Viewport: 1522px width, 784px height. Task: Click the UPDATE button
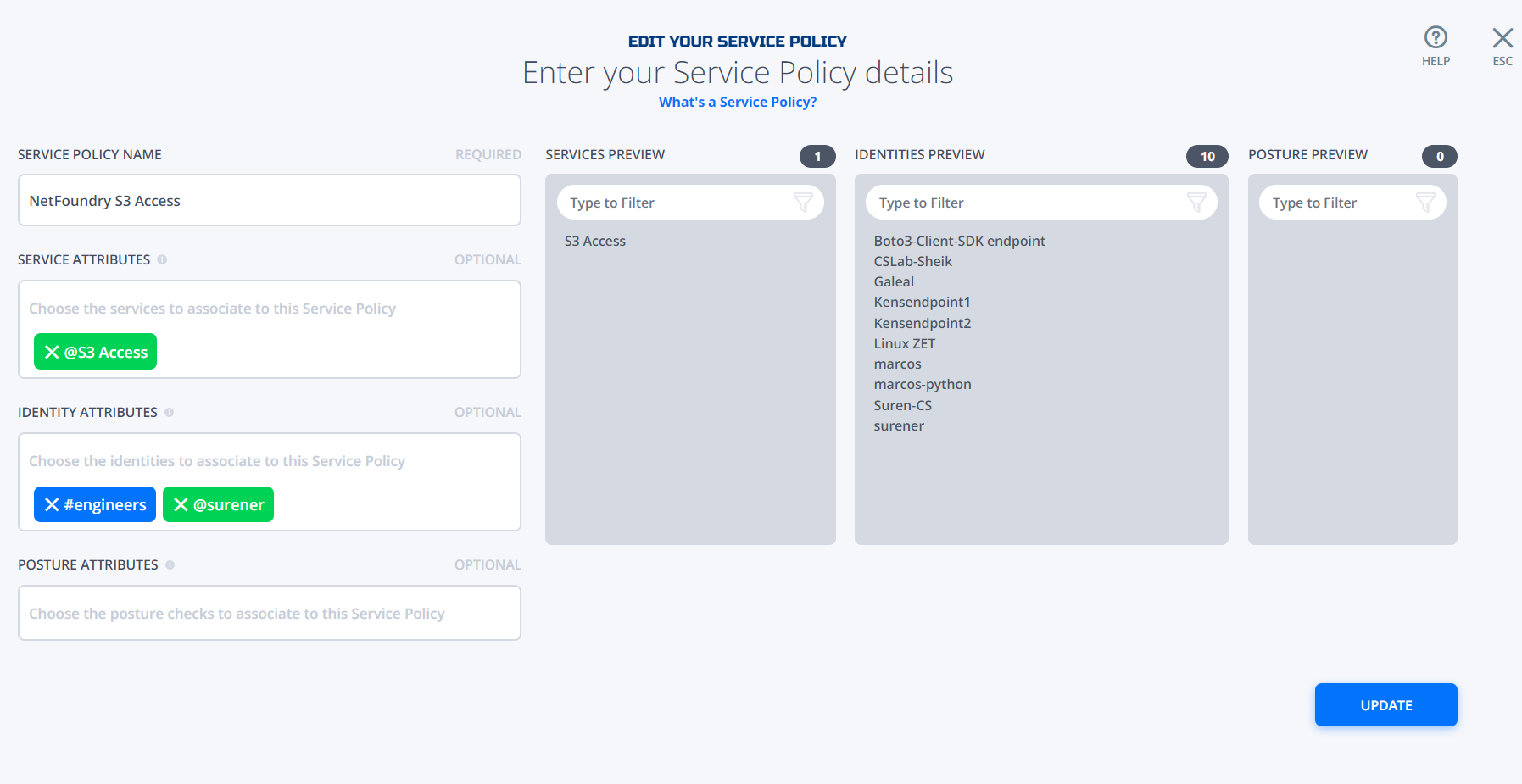point(1385,704)
